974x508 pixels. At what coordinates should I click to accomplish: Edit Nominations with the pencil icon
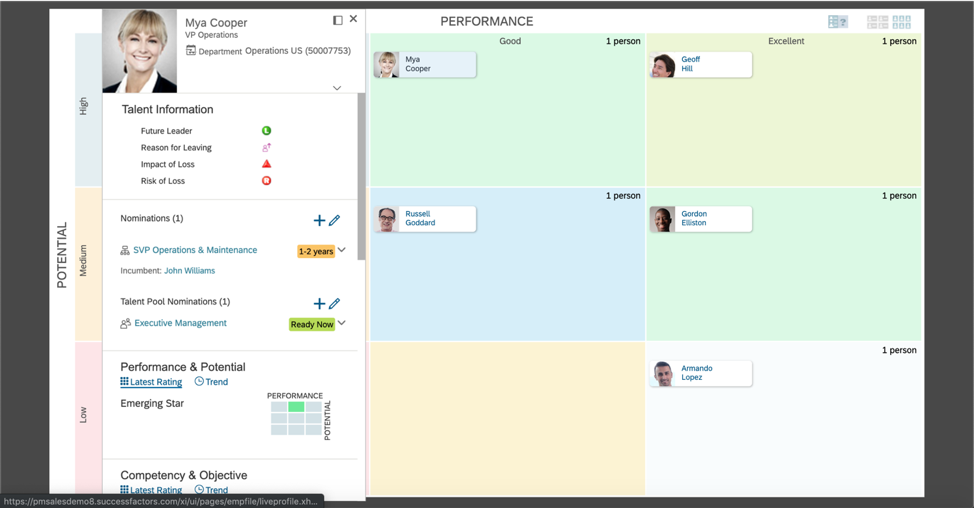point(335,220)
